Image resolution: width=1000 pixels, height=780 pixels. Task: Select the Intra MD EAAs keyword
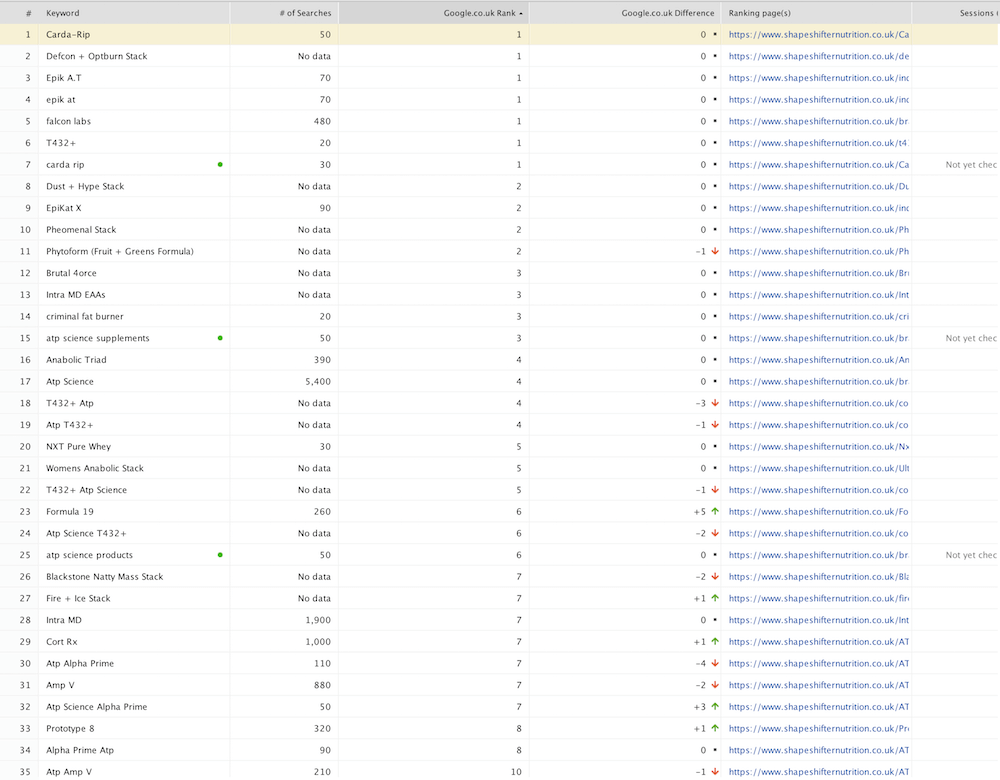75,295
